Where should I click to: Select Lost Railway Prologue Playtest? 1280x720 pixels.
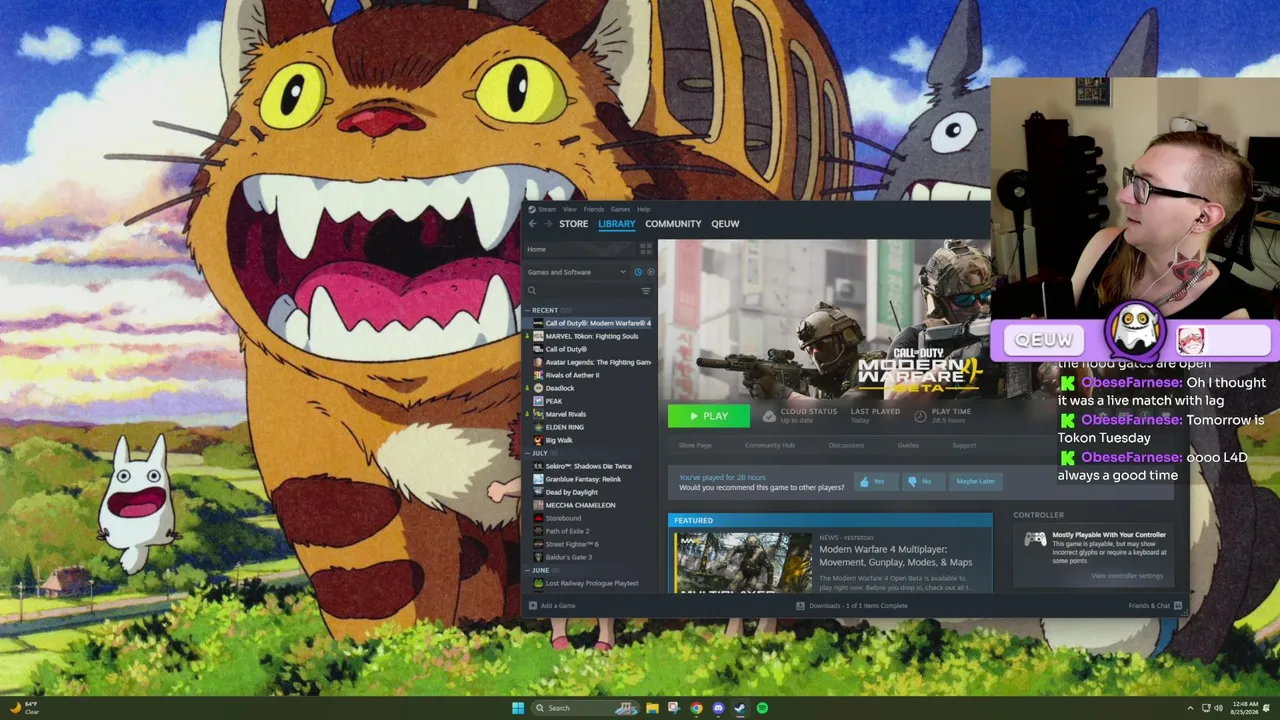pos(589,583)
